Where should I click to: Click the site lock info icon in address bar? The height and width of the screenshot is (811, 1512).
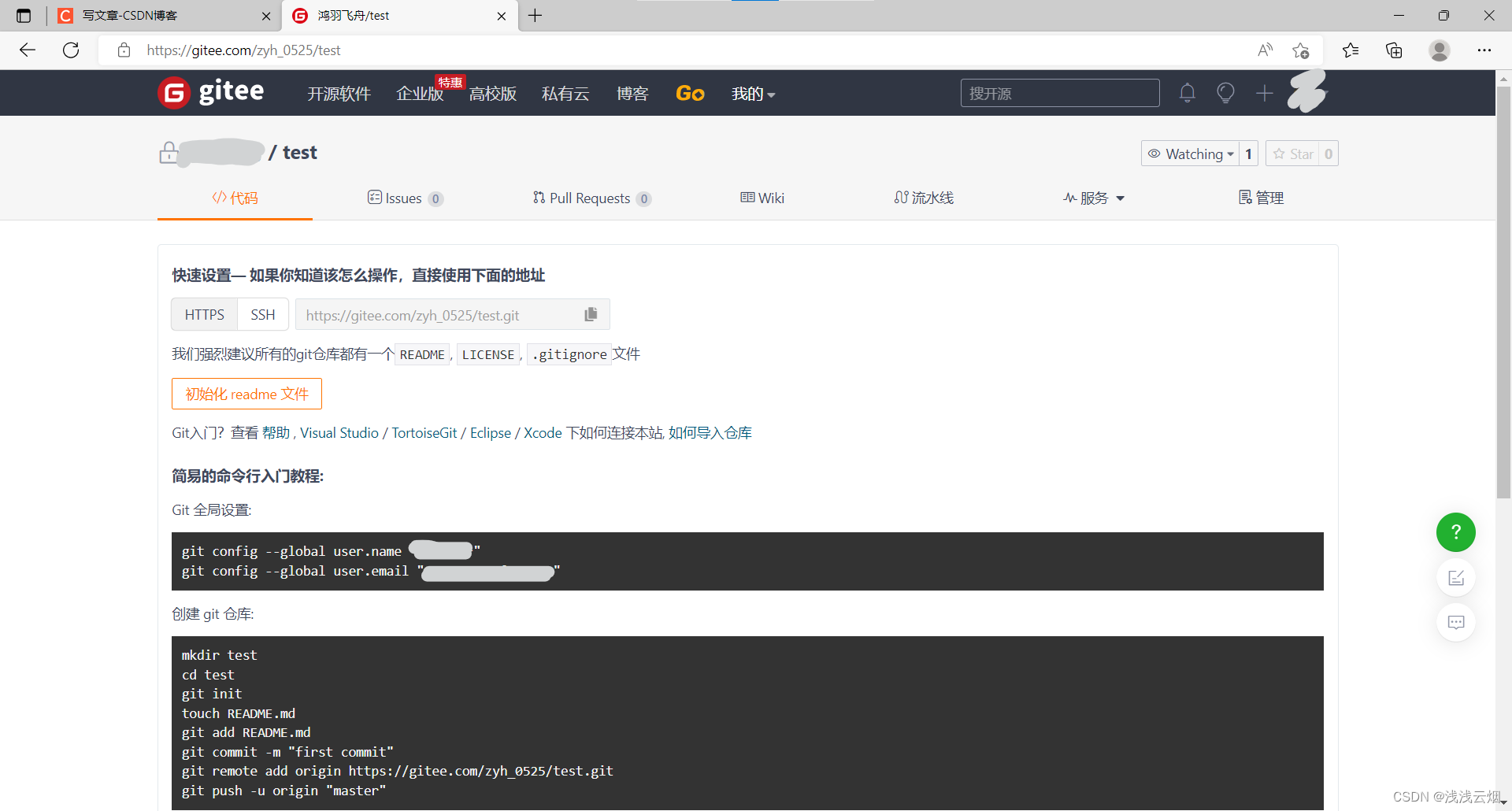click(x=124, y=50)
